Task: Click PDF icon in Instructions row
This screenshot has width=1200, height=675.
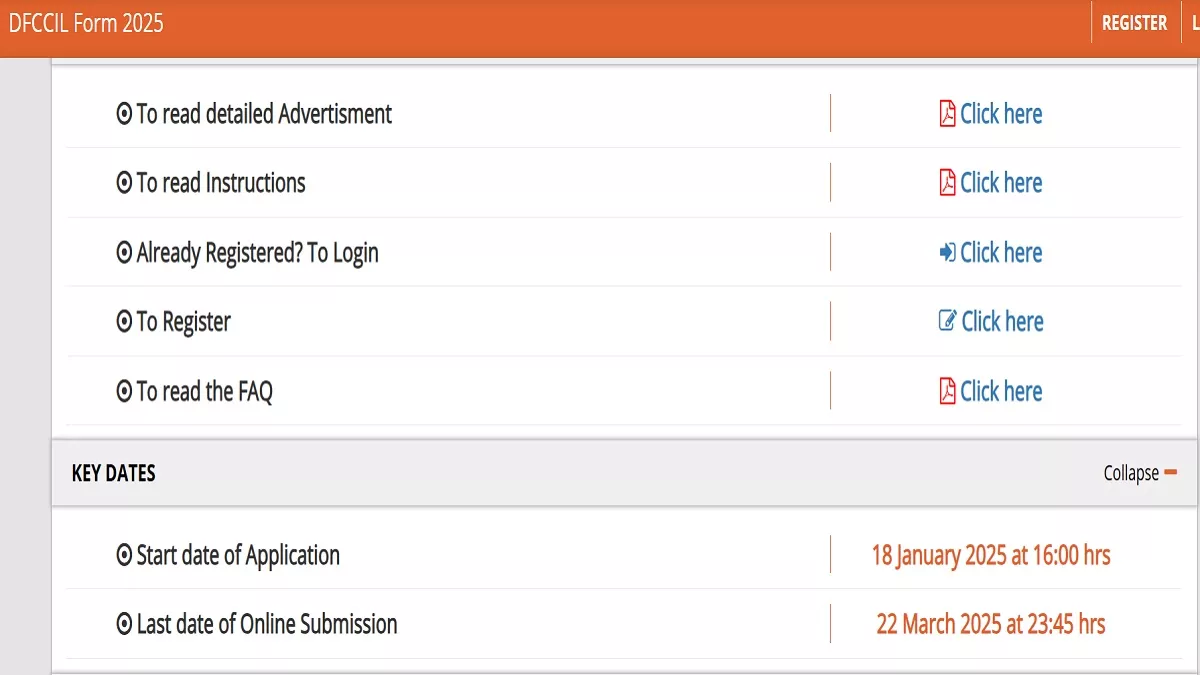Action: coord(947,183)
